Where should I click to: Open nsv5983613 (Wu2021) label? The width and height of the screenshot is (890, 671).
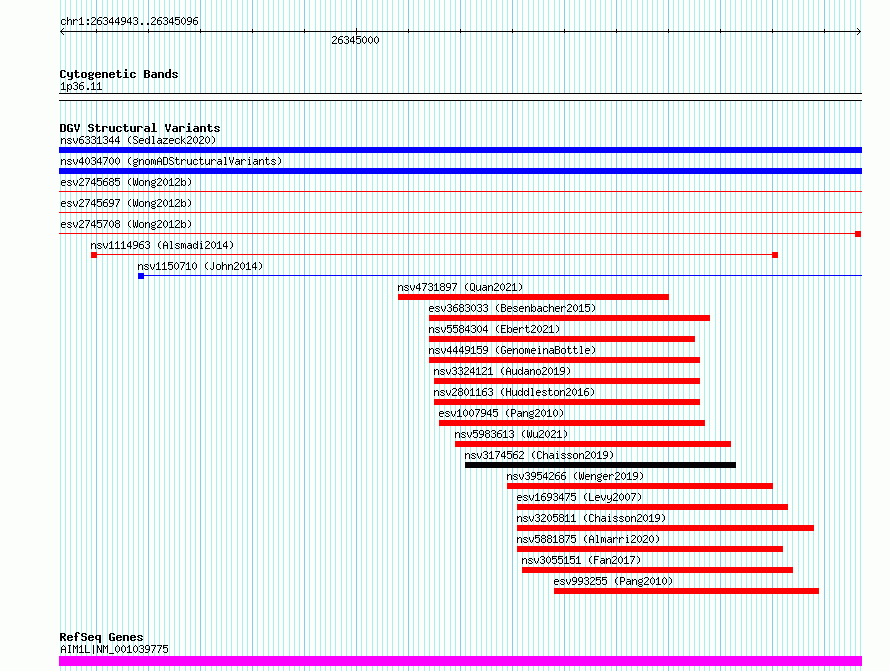tap(511, 434)
